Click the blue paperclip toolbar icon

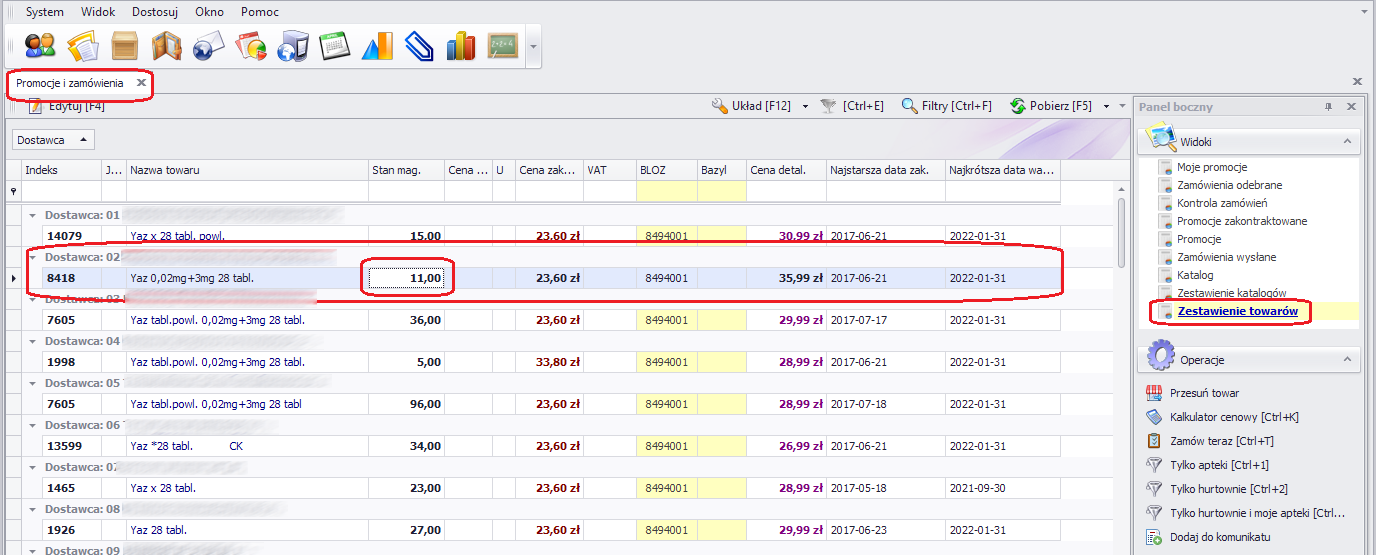click(419, 46)
